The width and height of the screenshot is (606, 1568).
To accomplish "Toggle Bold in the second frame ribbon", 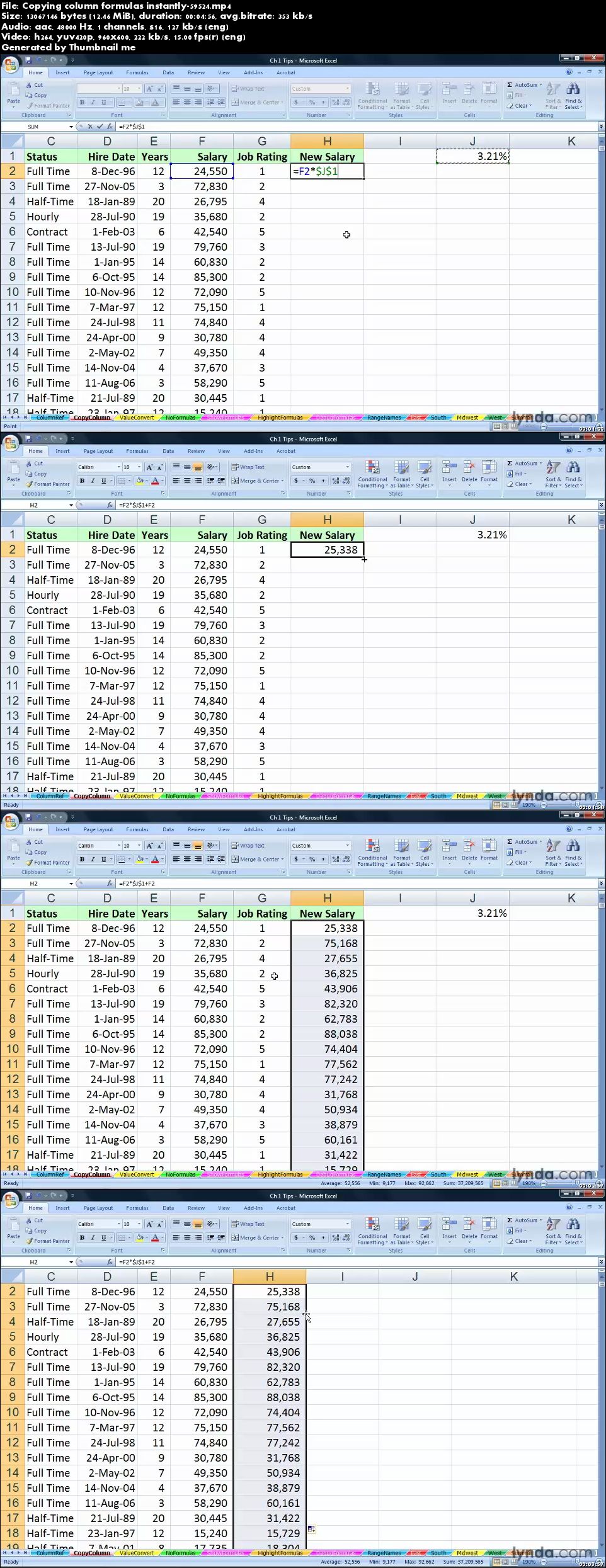I will click(82, 481).
